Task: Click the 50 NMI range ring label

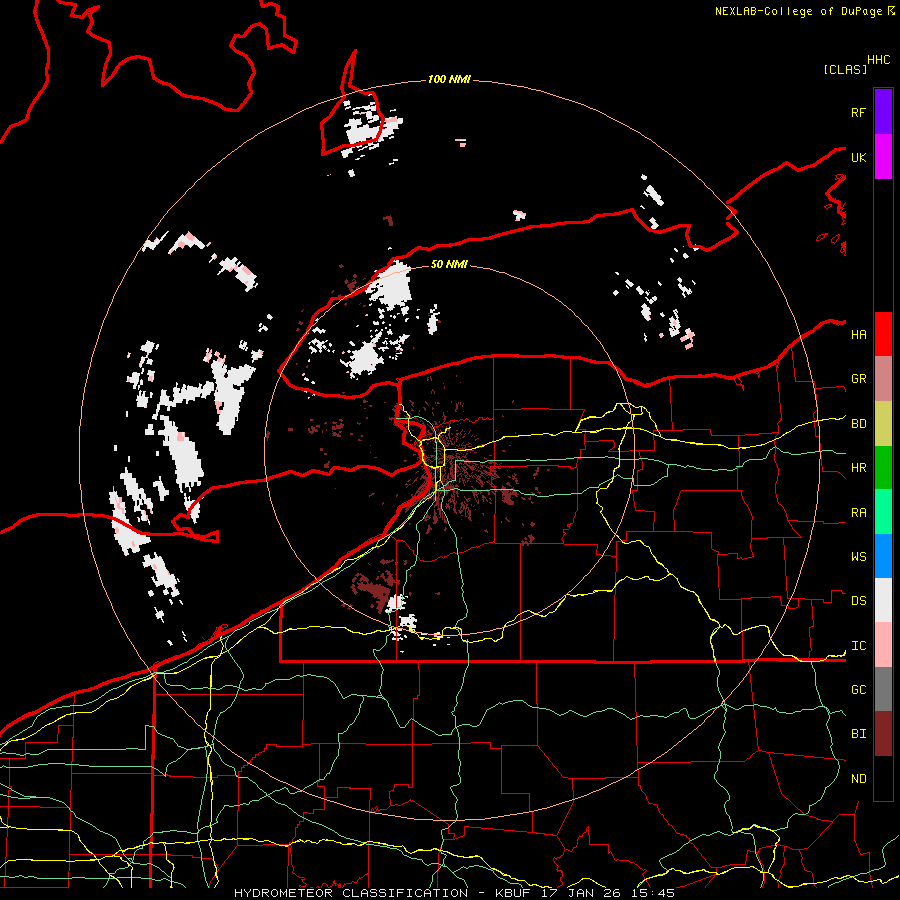Action: click(x=449, y=264)
